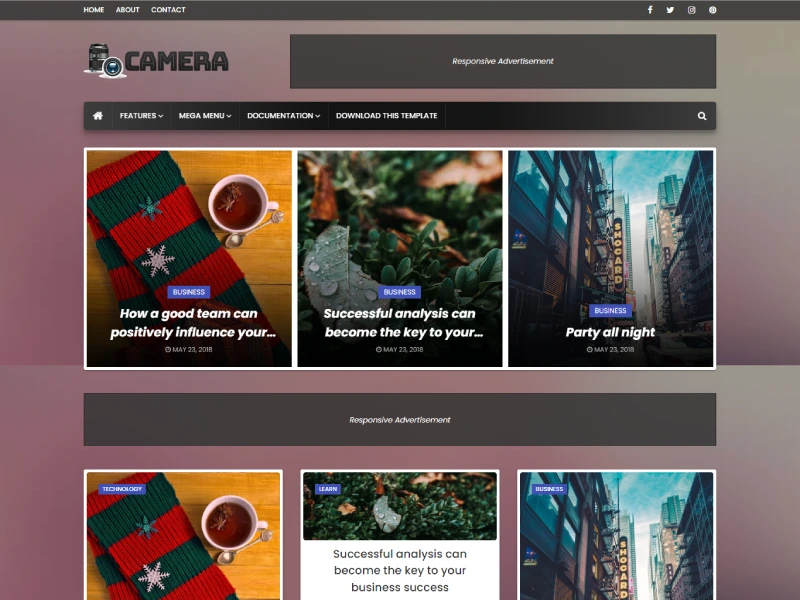Open the Facebook social icon
800x600 pixels.
click(x=650, y=10)
